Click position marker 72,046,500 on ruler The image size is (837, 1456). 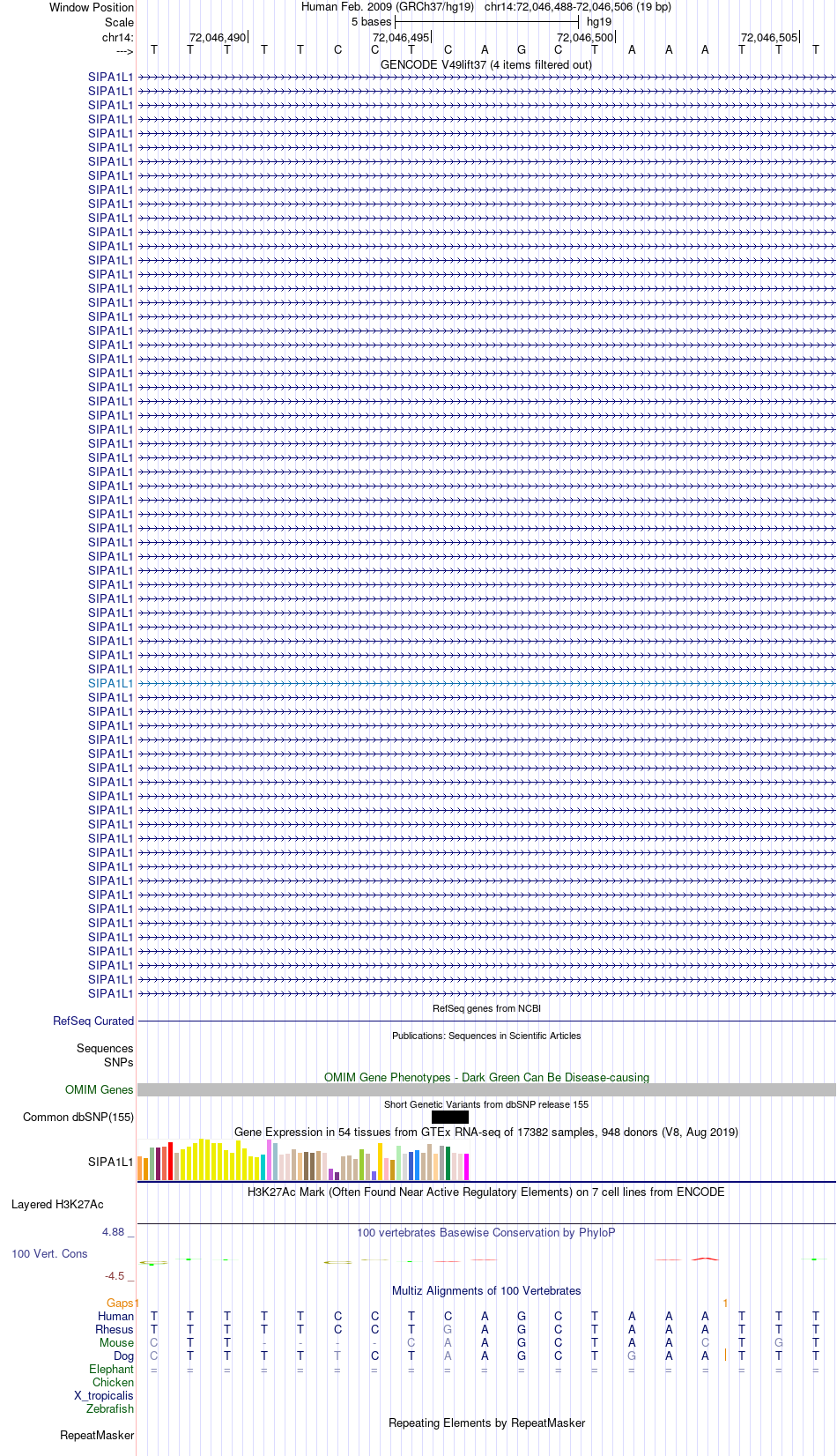tap(585, 38)
